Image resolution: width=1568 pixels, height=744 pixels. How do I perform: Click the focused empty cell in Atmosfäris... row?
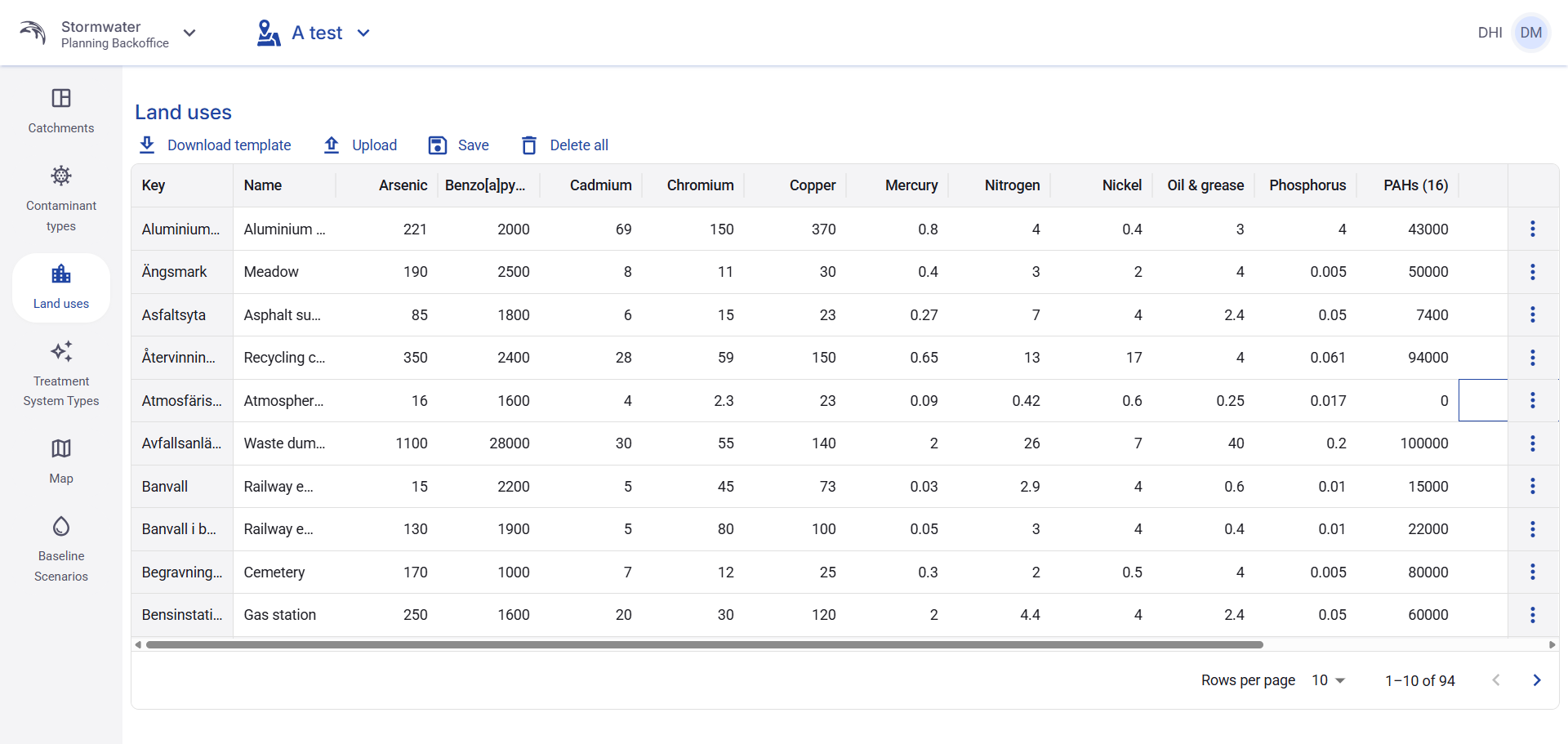tap(1483, 400)
